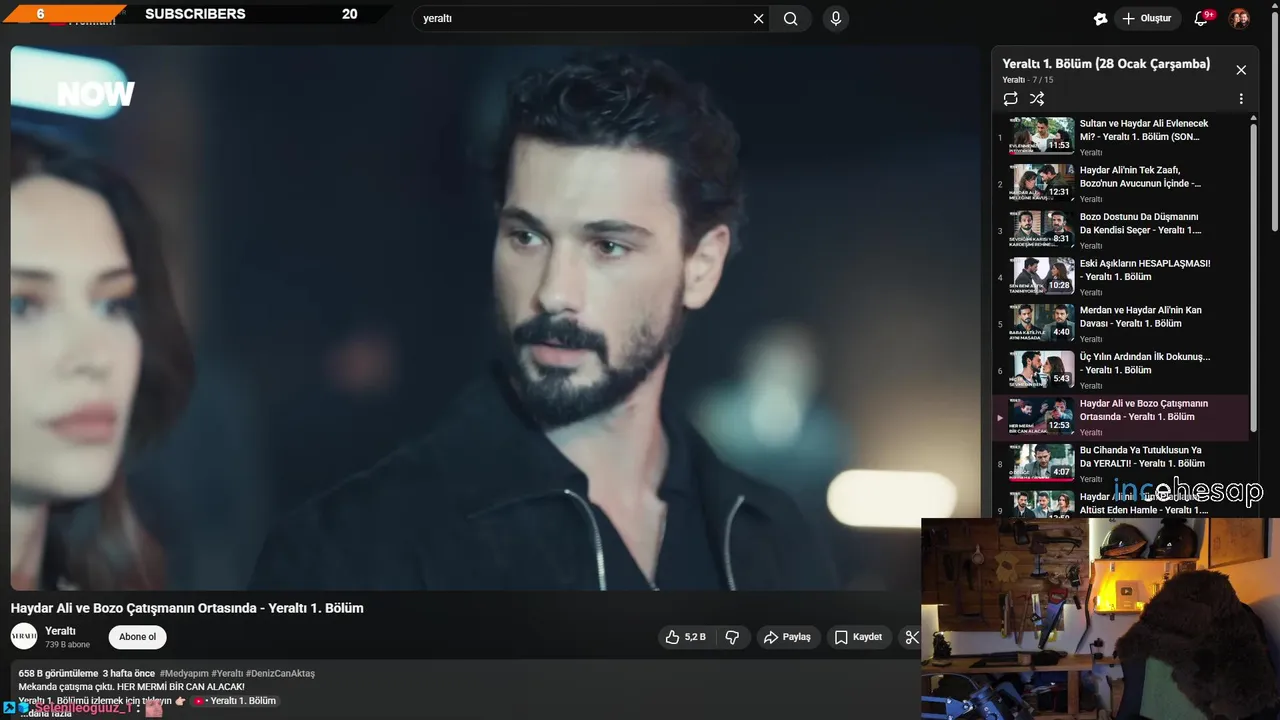Open 'Yeraltı 1. Bölüm' description link
1280x720 pixels.
click(x=236, y=701)
